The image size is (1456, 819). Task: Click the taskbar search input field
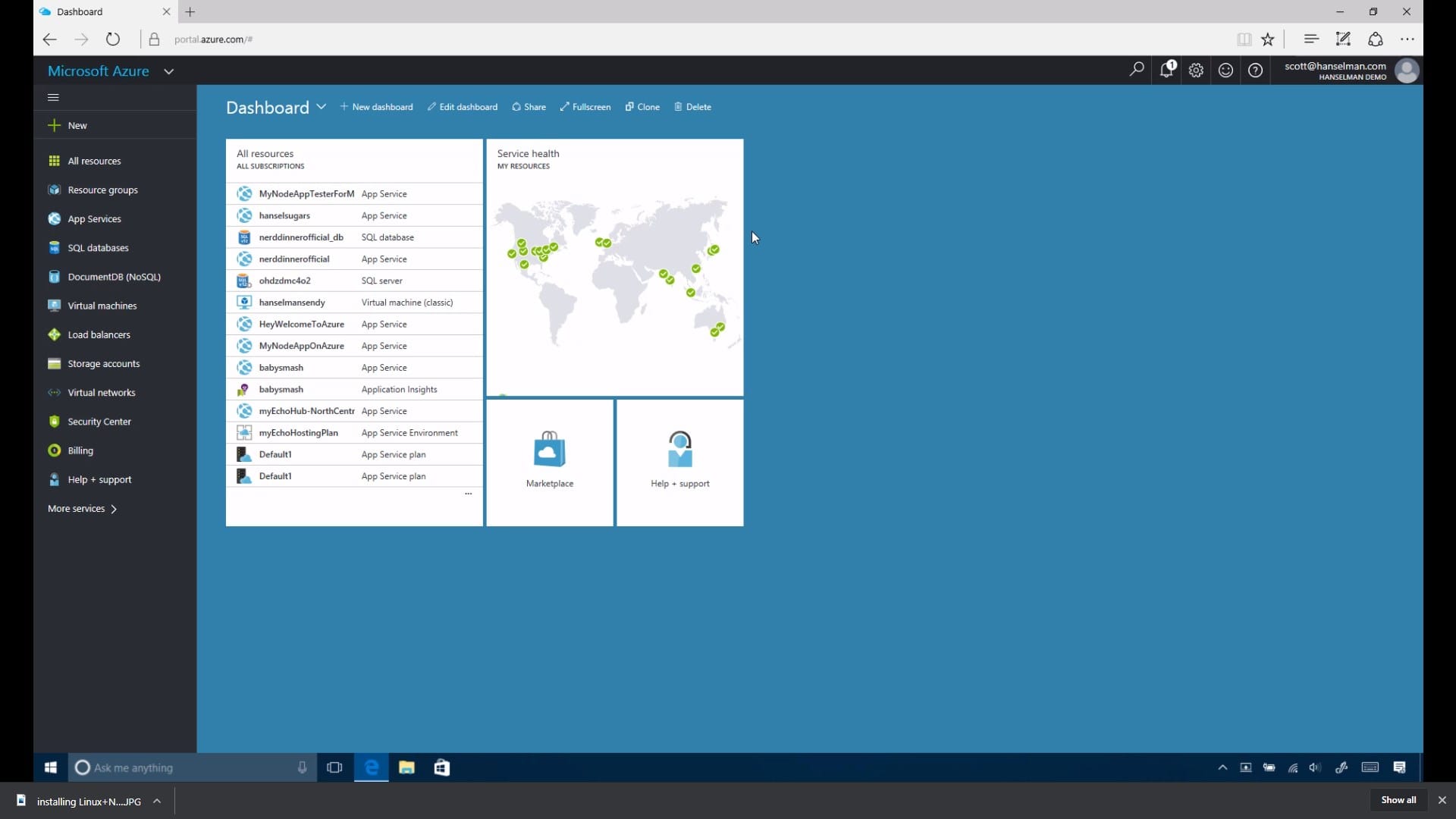(x=190, y=767)
